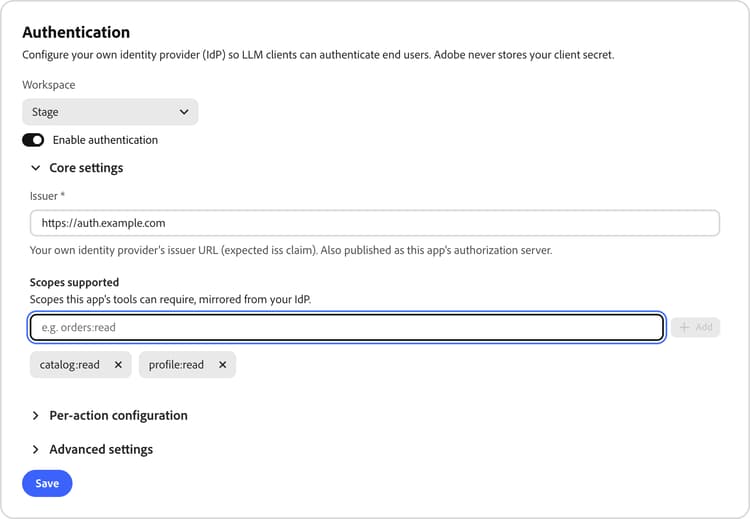Click the Scopes supported label
Image resolution: width=750 pixels, height=519 pixels.
pos(74,282)
